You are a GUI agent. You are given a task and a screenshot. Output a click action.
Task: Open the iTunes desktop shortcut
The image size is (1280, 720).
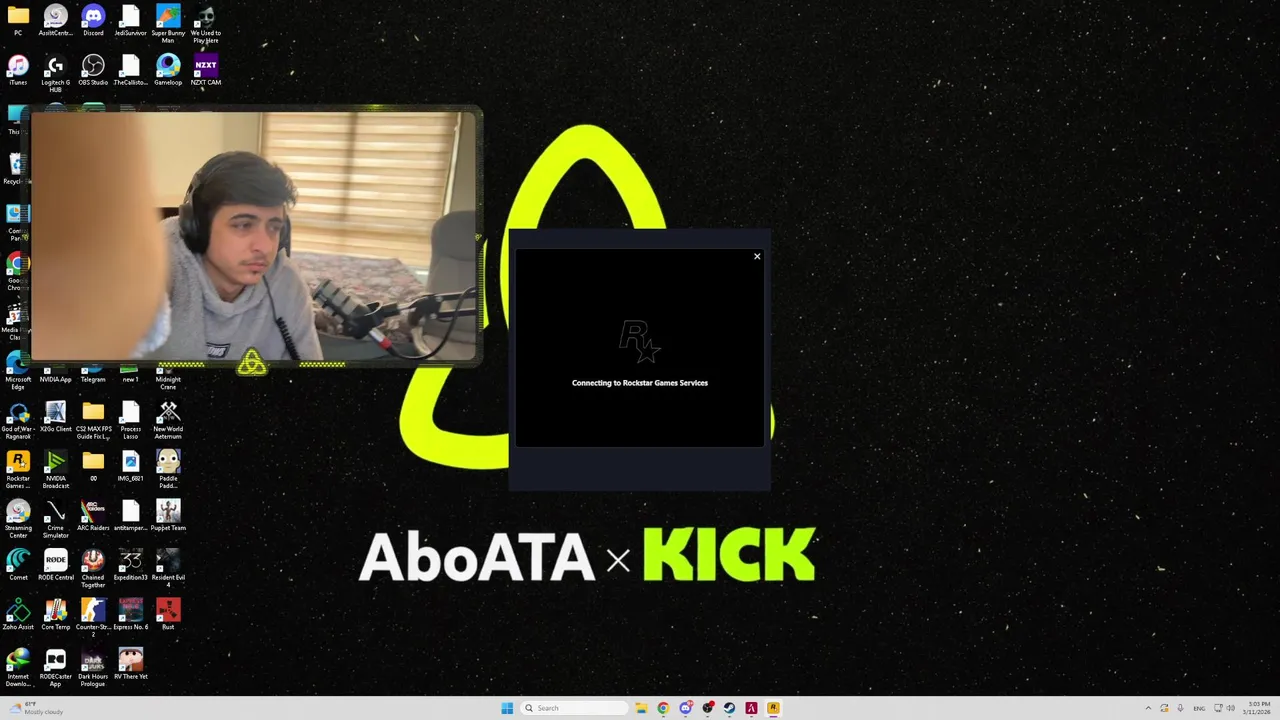[18, 70]
